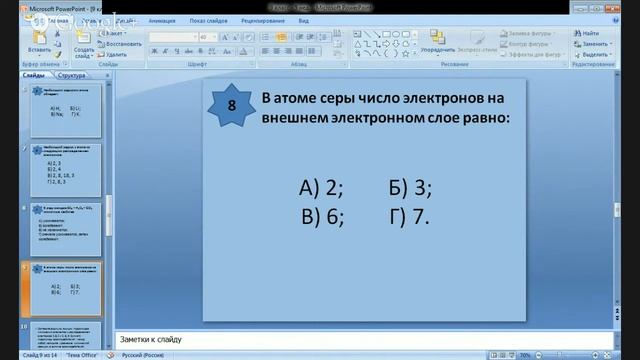
Task: Click the Find (Найти) button
Action: click(x=587, y=33)
